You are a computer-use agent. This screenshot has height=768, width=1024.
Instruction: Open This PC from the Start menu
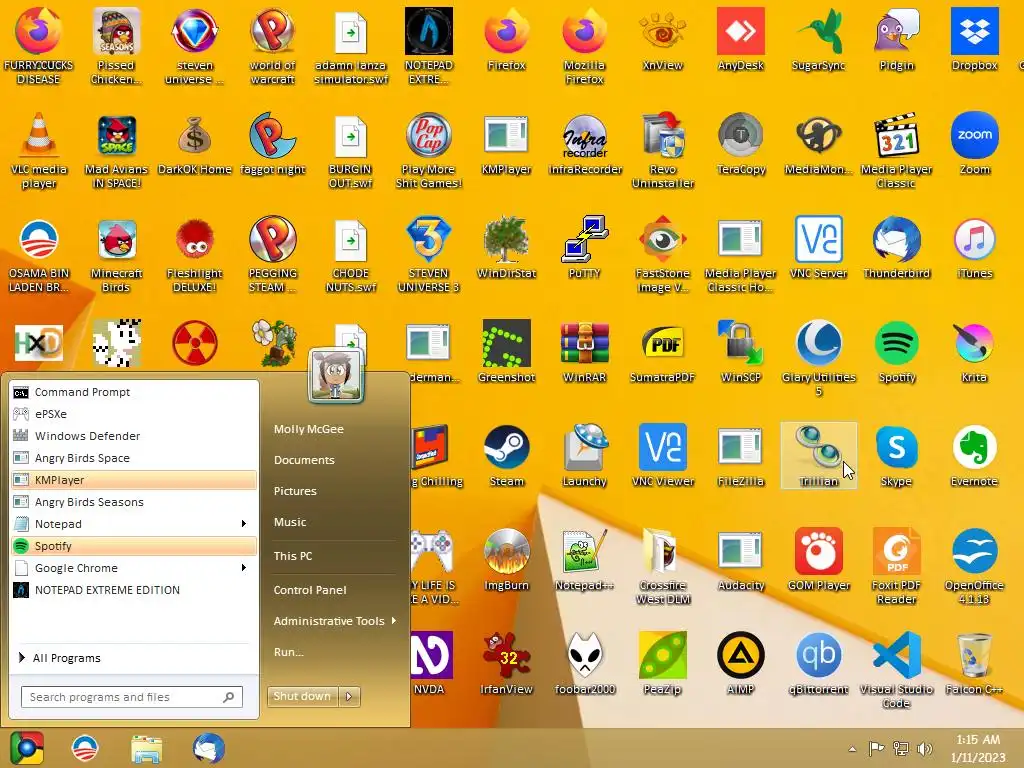(x=293, y=556)
